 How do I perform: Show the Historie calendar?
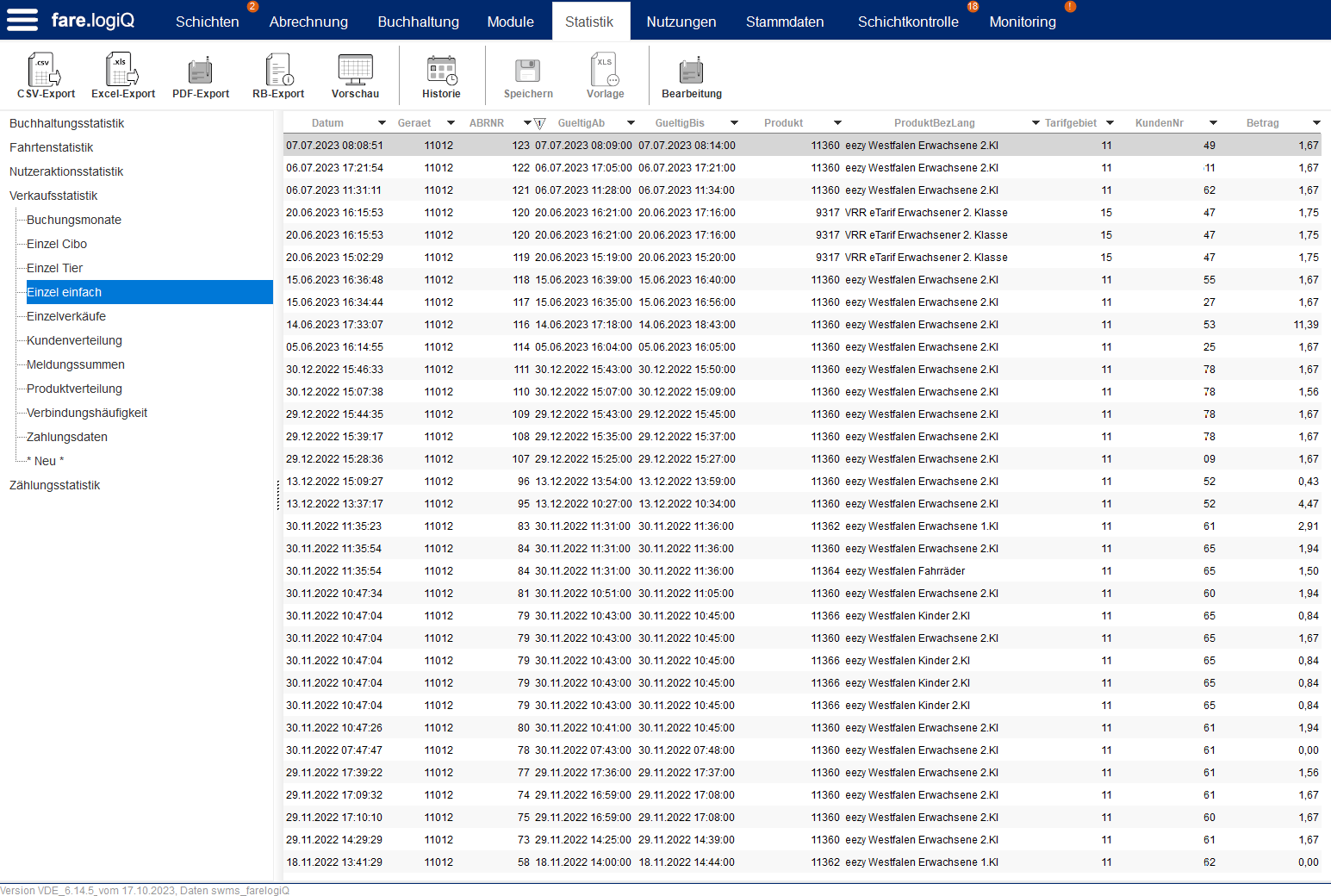coord(441,71)
